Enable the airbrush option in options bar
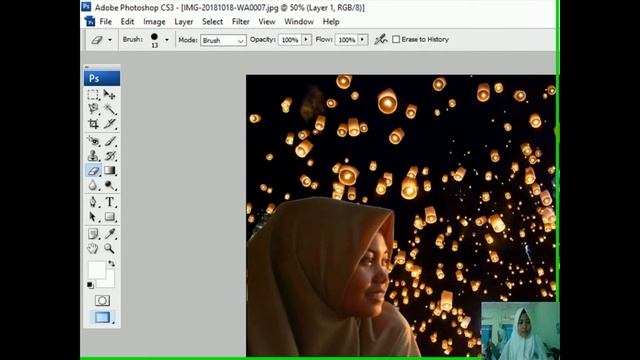 [380, 39]
